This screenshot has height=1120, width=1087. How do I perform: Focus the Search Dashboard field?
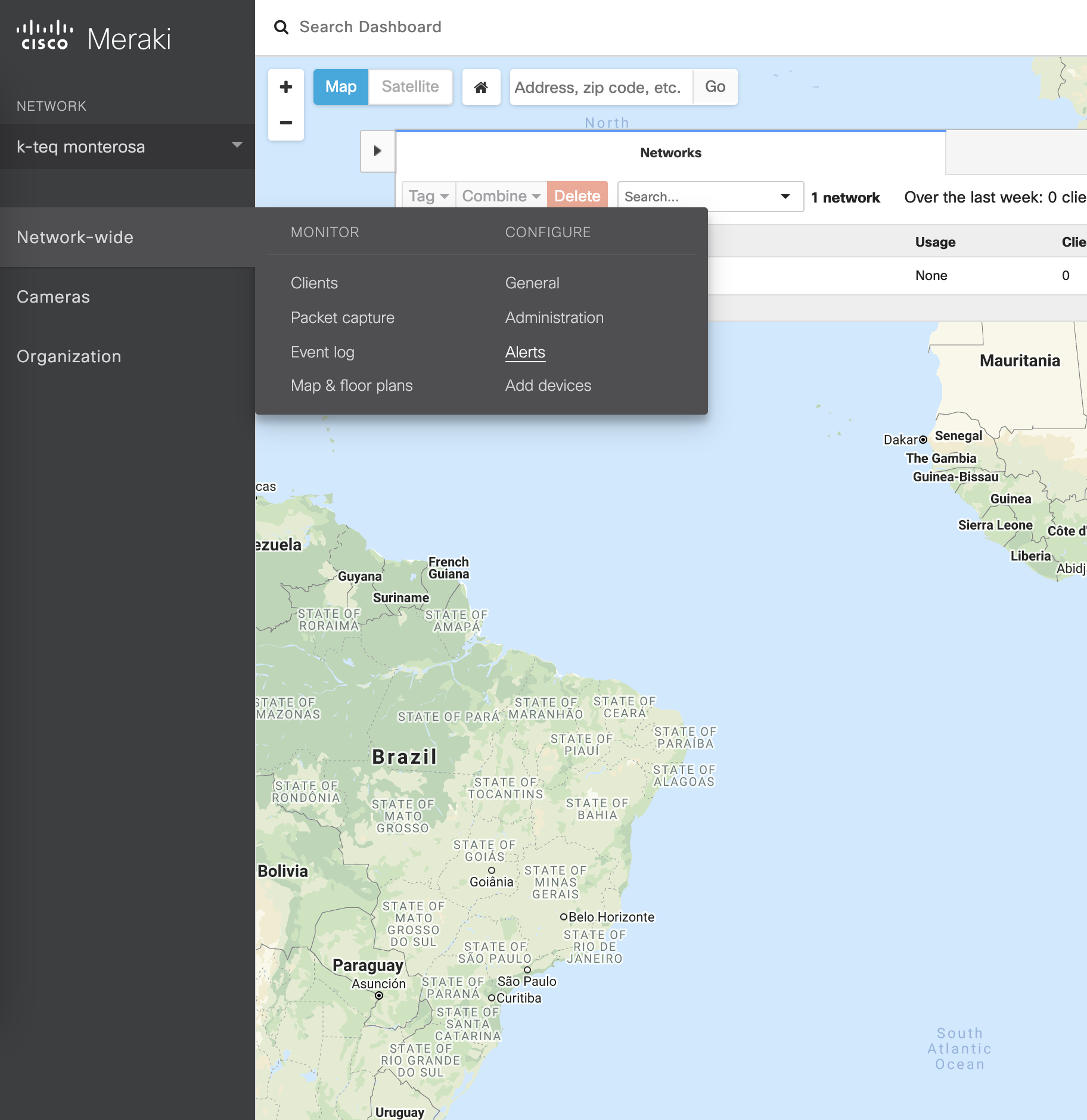click(370, 27)
